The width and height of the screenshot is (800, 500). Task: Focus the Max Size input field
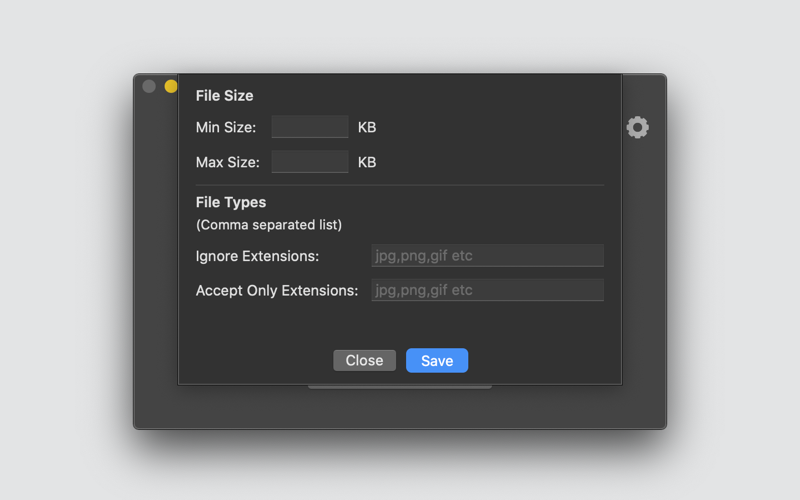point(310,162)
